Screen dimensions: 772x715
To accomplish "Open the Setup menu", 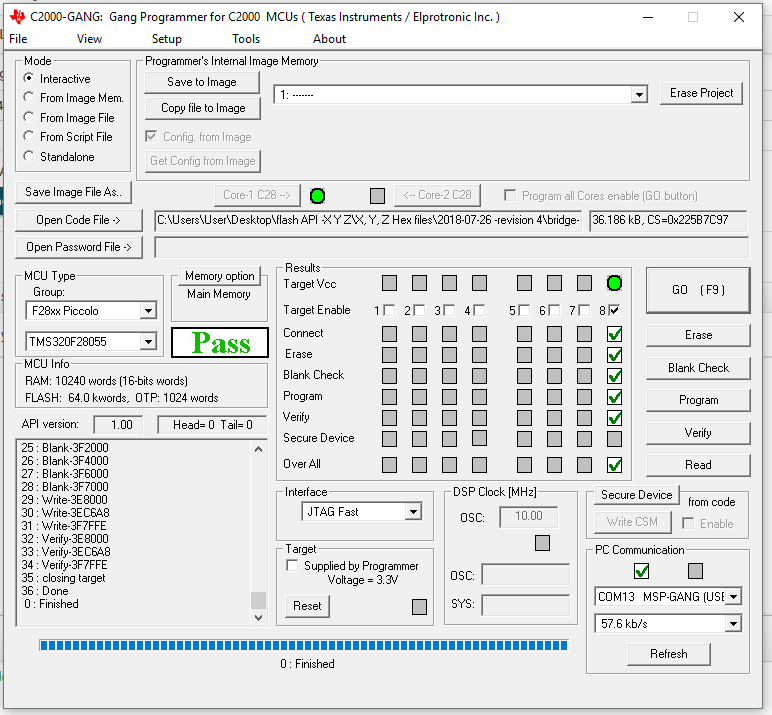I will 166,39.
